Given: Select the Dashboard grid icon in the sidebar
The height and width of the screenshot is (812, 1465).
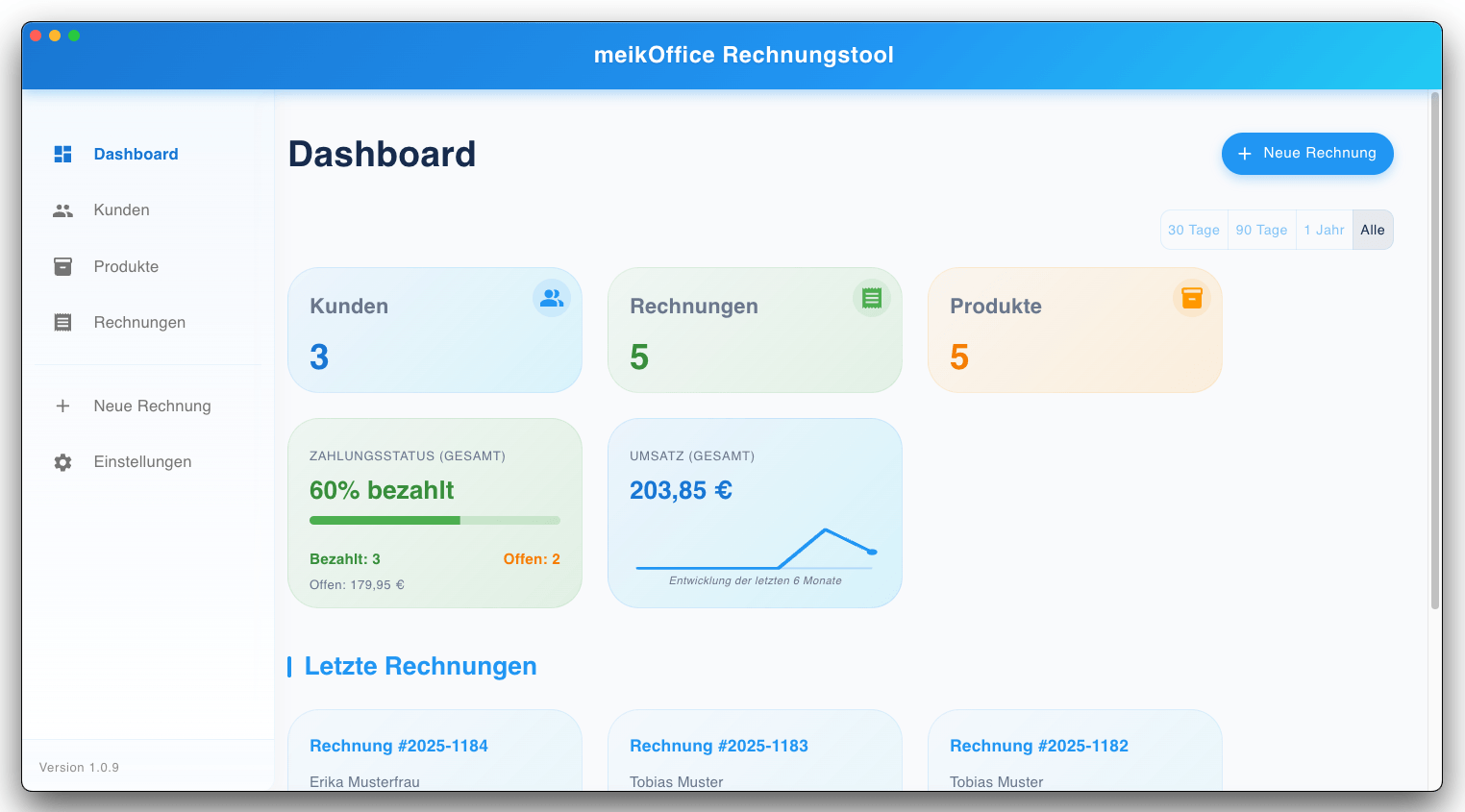Looking at the screenshot, I should (62, 154).
